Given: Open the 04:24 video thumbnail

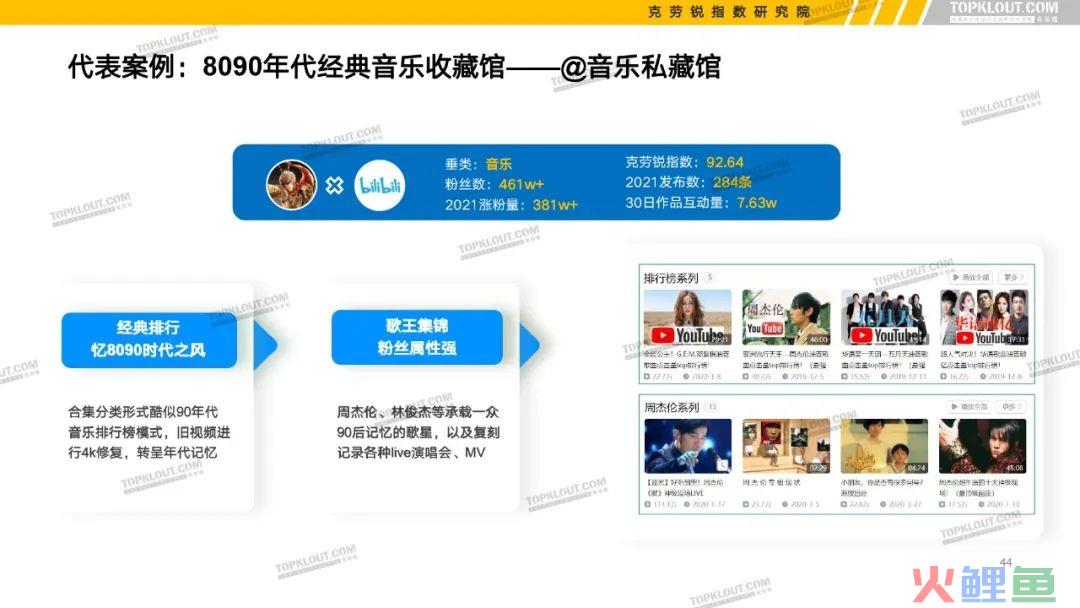Looking at the screenshot, I should [x=885, y=446].
